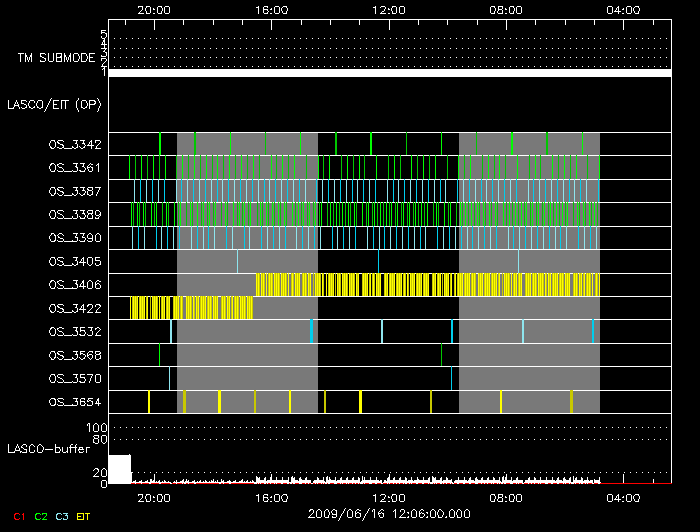Click the TM SUBMODE label
The width and height of the screenshot is (700, 532).
pos(55,58)
